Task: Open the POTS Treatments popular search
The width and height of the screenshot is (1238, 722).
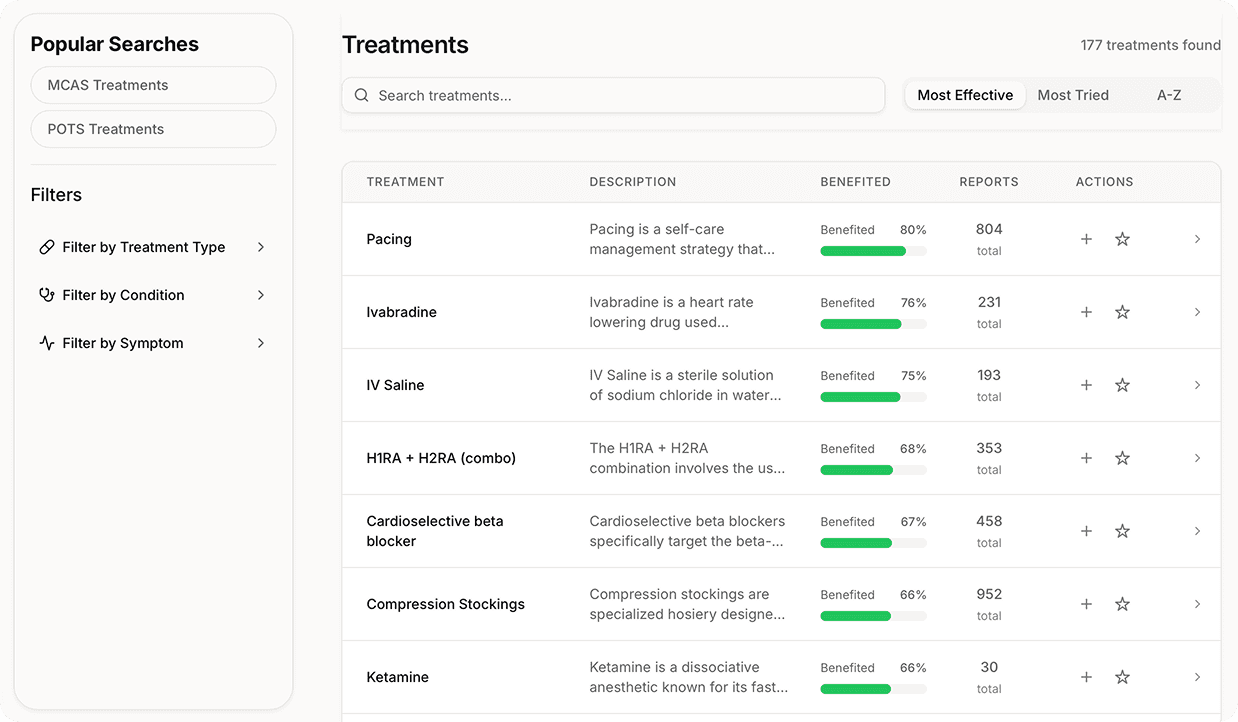Action: 153,129
